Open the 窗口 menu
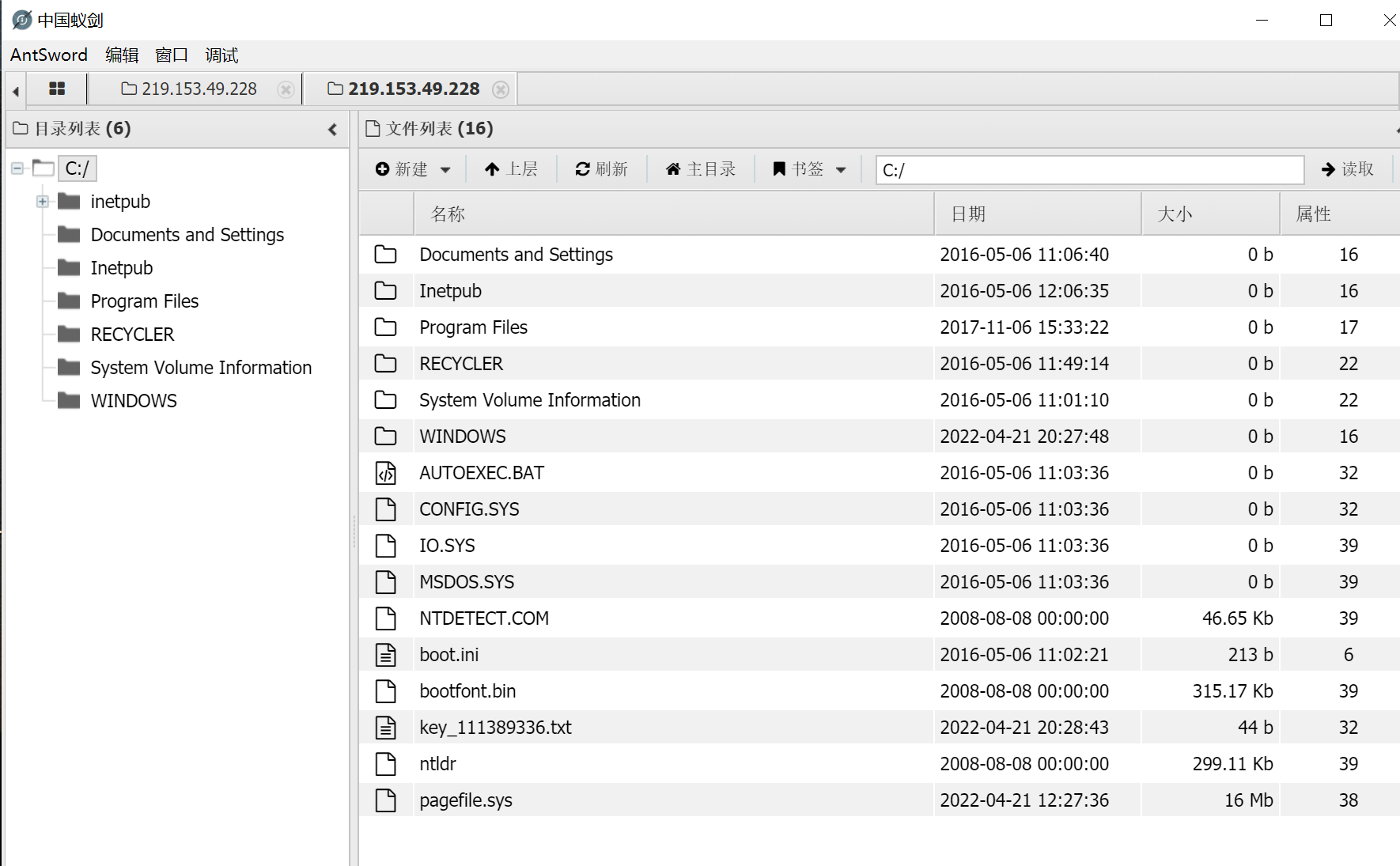Image resolution: width=1400 pixels, height=866 pixels. (x=172, y=55)
